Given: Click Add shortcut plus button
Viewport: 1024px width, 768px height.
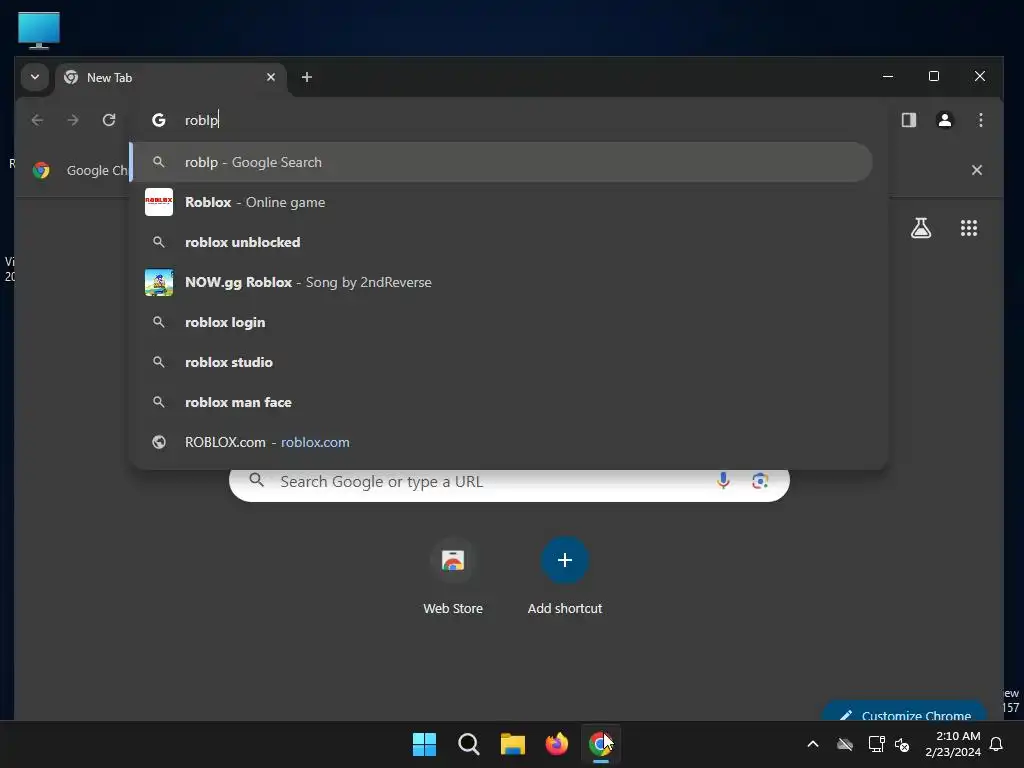Looking at the screenshot, I should tap(565, 560).
